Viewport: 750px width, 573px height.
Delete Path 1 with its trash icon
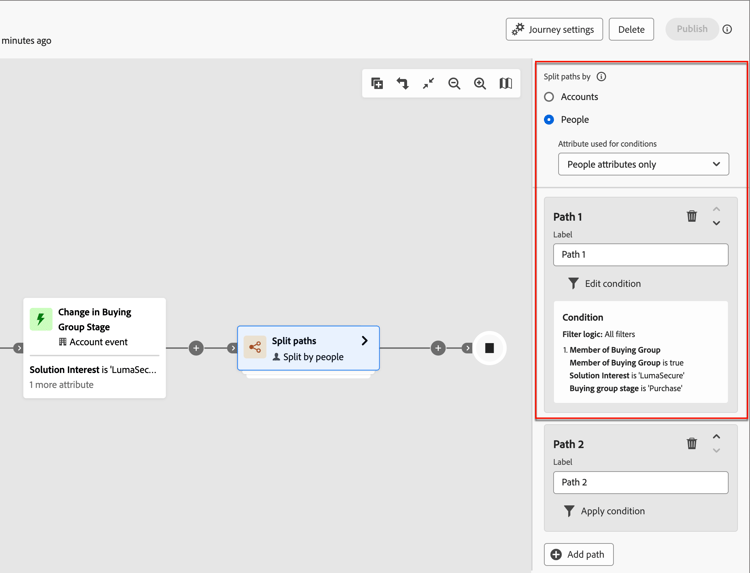click(x=692, y=216)
